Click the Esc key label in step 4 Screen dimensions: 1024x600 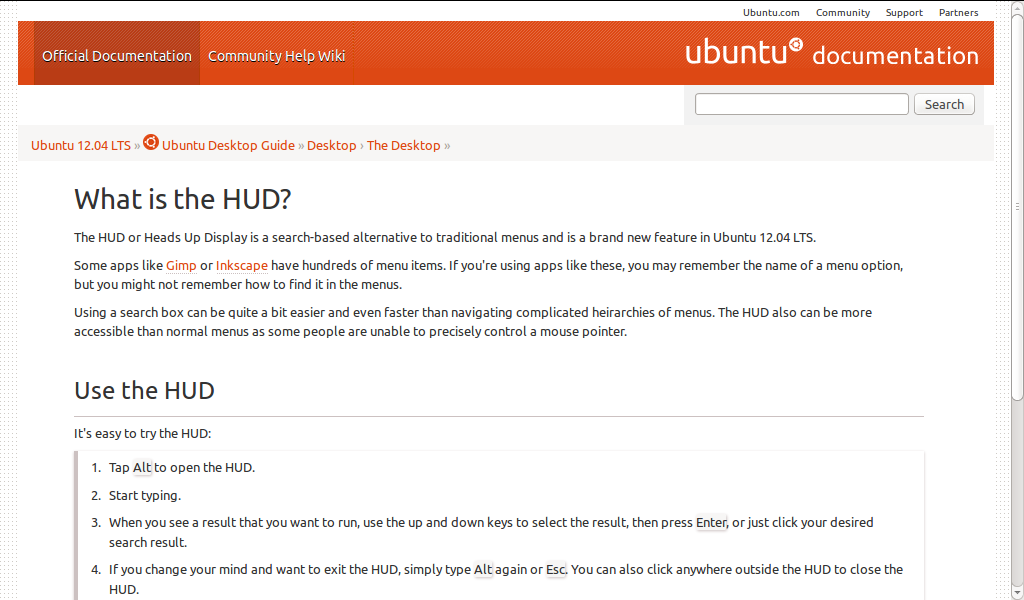(556, 569)
